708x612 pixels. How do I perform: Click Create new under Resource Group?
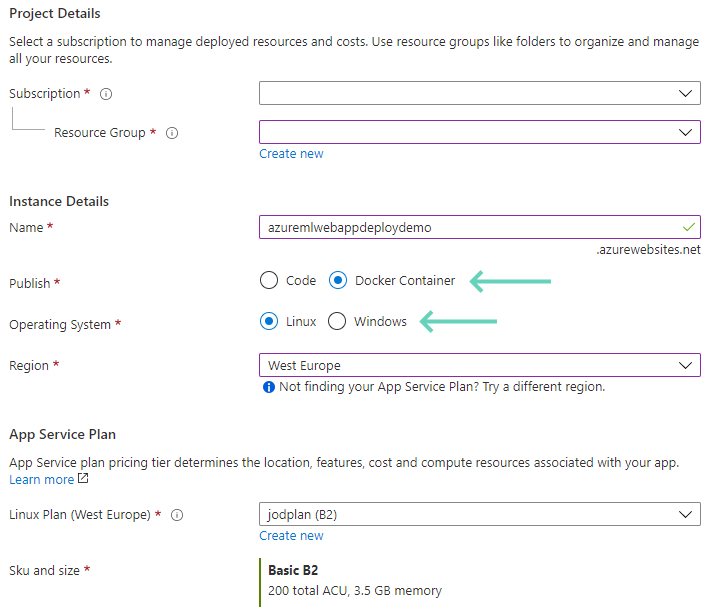(x=291, y=154)
